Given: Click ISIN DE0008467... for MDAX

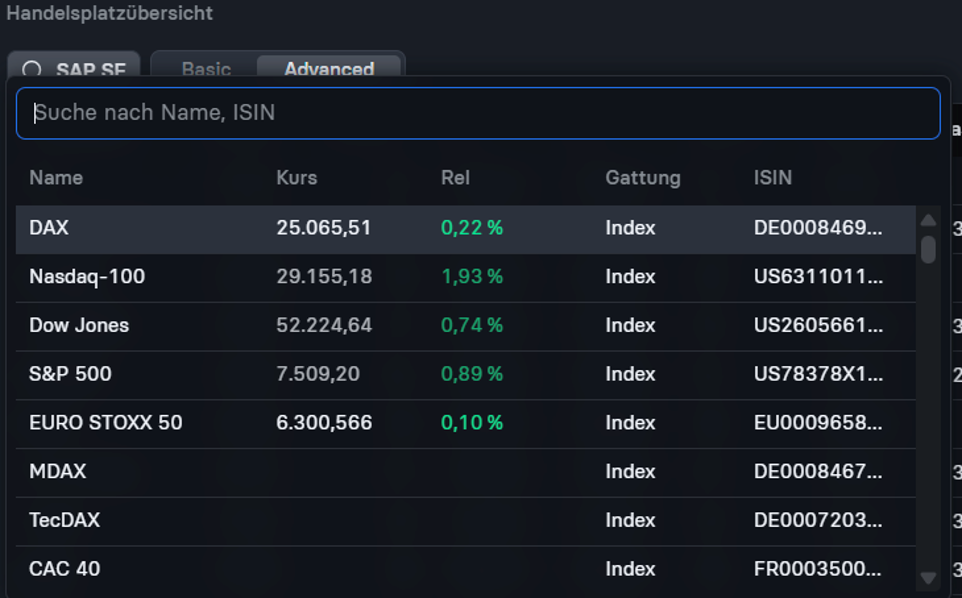Looking at the screenshot, I should click(818, 472).
